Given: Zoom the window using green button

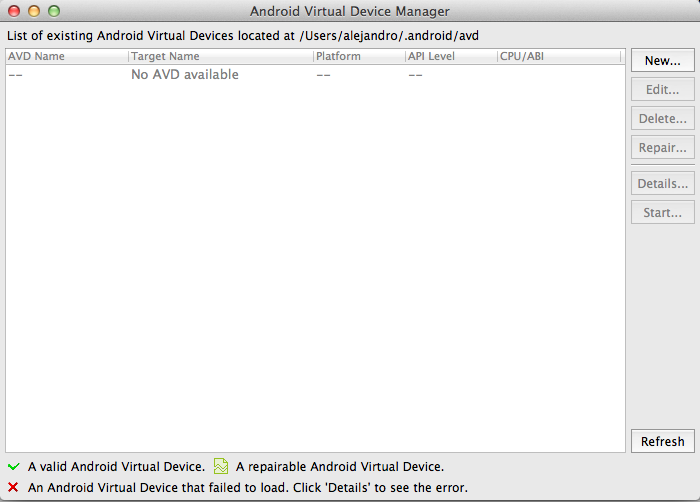Looking at the screenshot, I should [x=54, y=11].
